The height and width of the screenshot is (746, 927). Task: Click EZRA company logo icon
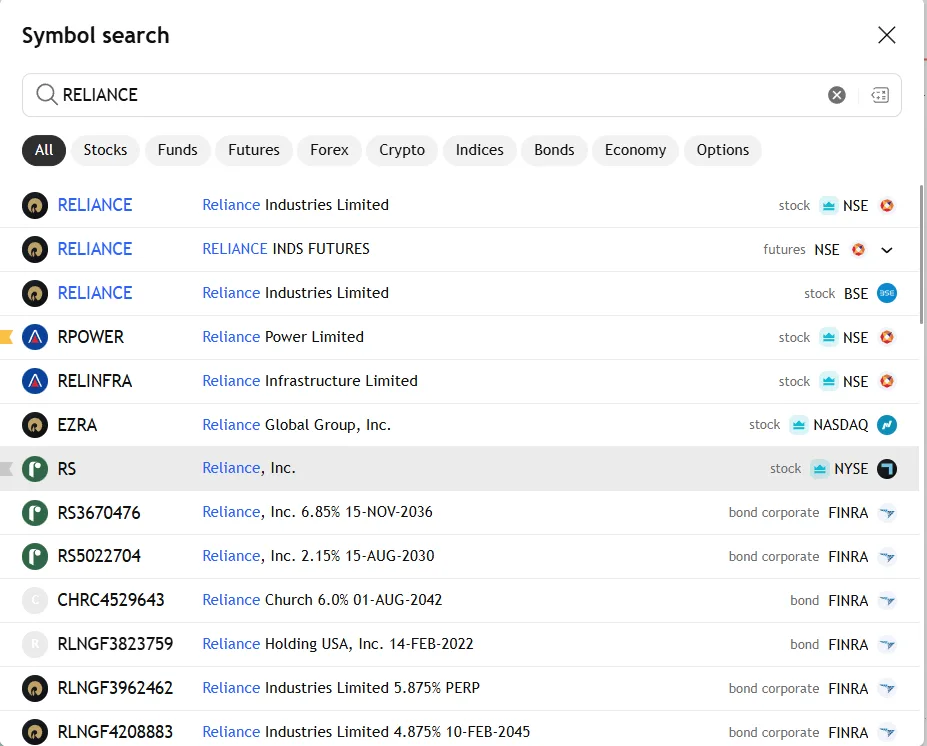(35, 425)
